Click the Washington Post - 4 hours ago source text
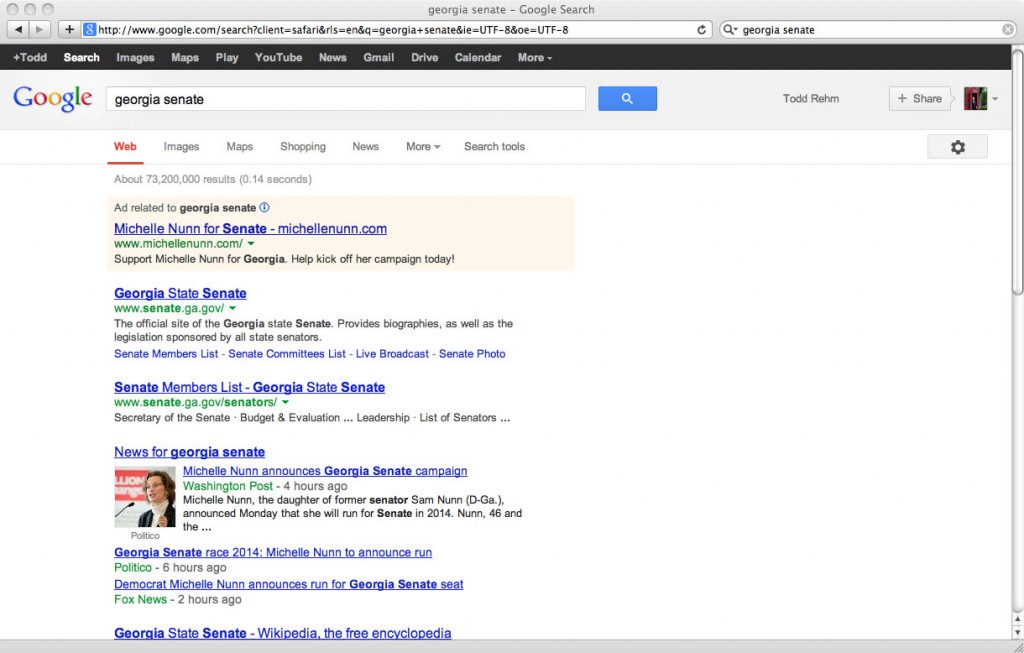This screenshot has height=653, width=1024. pos(265,486)
